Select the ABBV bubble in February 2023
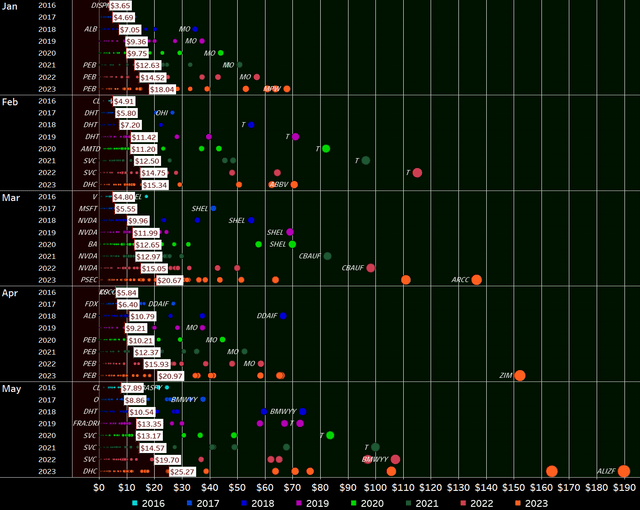The image size is (640, 510). tap(294, 184)
